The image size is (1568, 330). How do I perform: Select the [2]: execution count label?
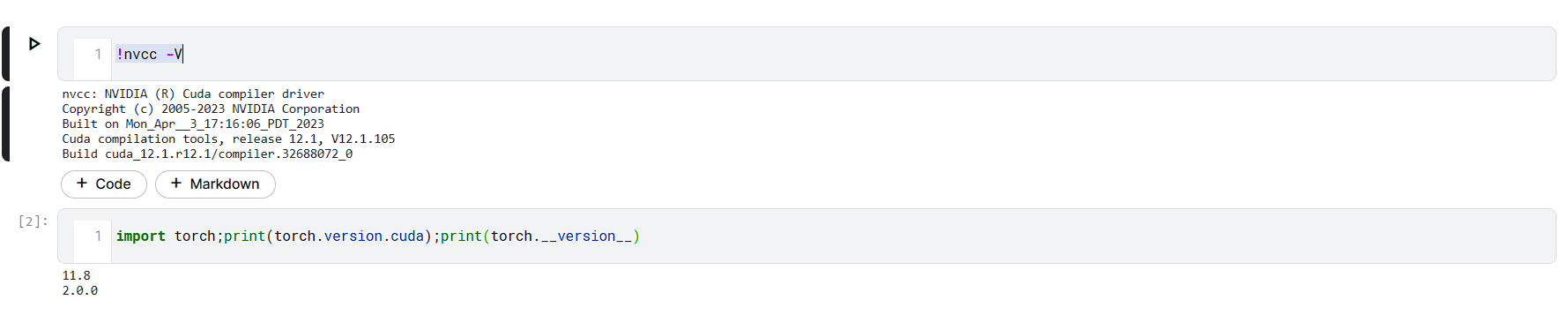coord(33,221)
